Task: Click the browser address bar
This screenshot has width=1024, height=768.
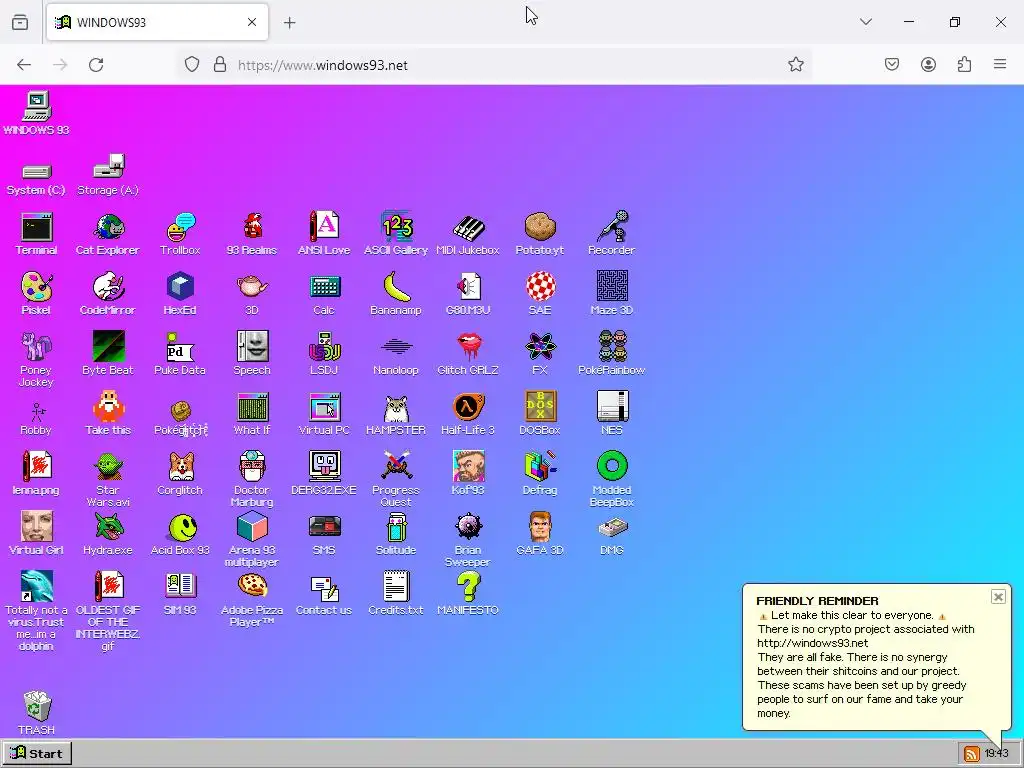Action: (x=494, y=65)
